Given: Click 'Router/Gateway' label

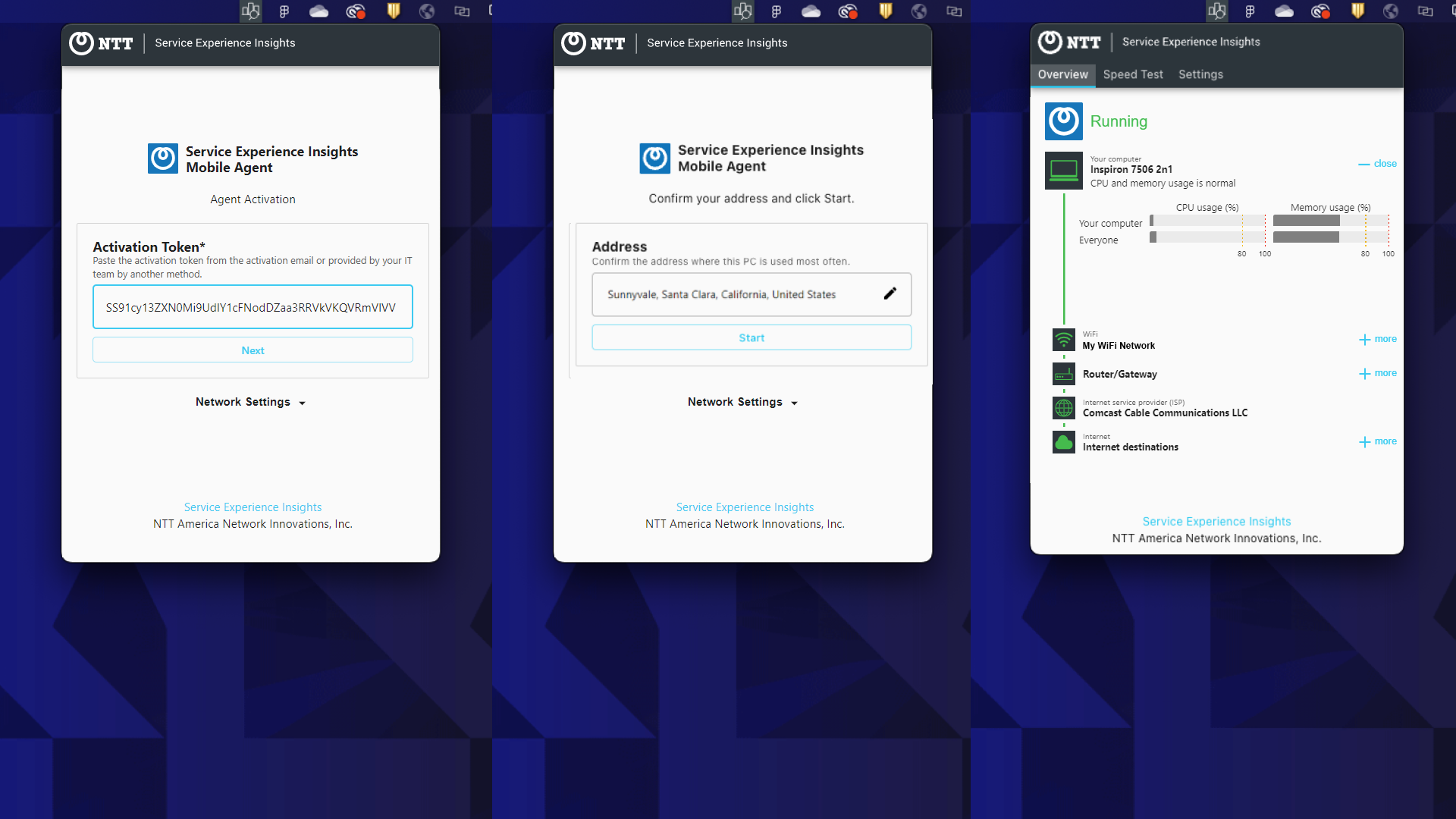Looking at the screenshot, I should click(1119, 375).
